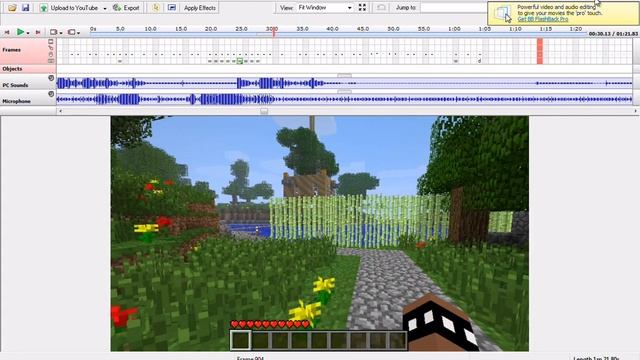
Task: Click the mouse icon in the Frames track header
Action: 51,54
